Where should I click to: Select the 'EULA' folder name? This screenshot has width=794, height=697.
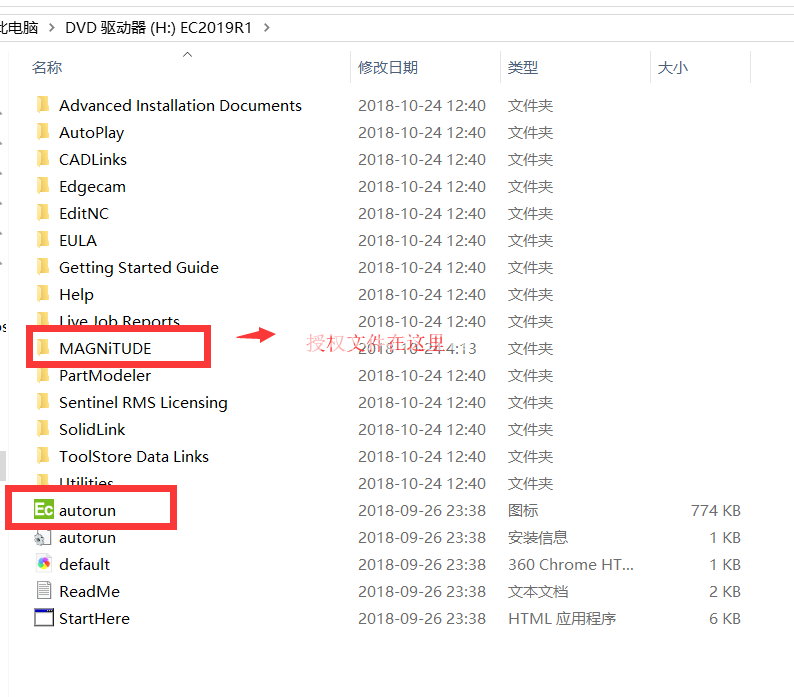click(x=77, y=241)
